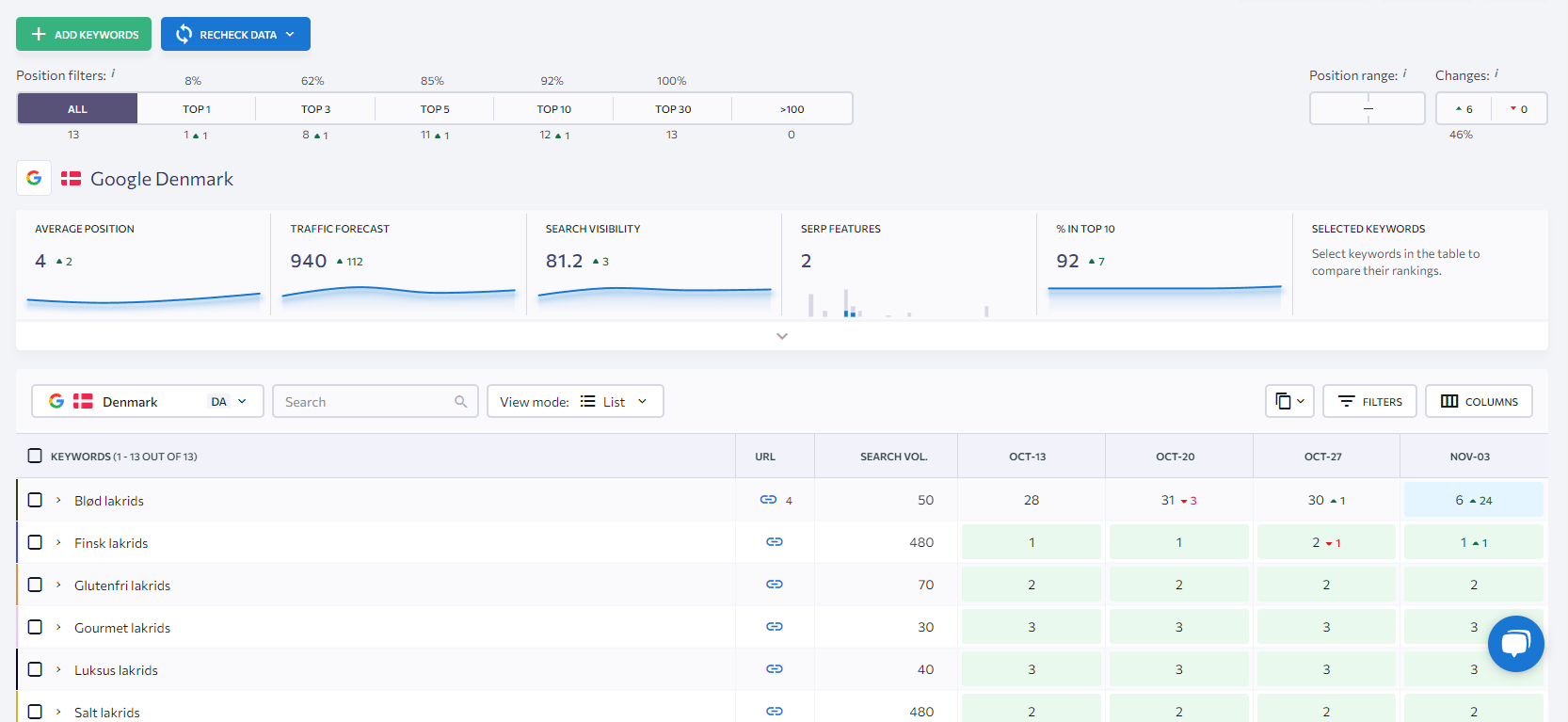Expand the Finsk lakrids keyword row
1568x722 pixels.
(58, 542)
